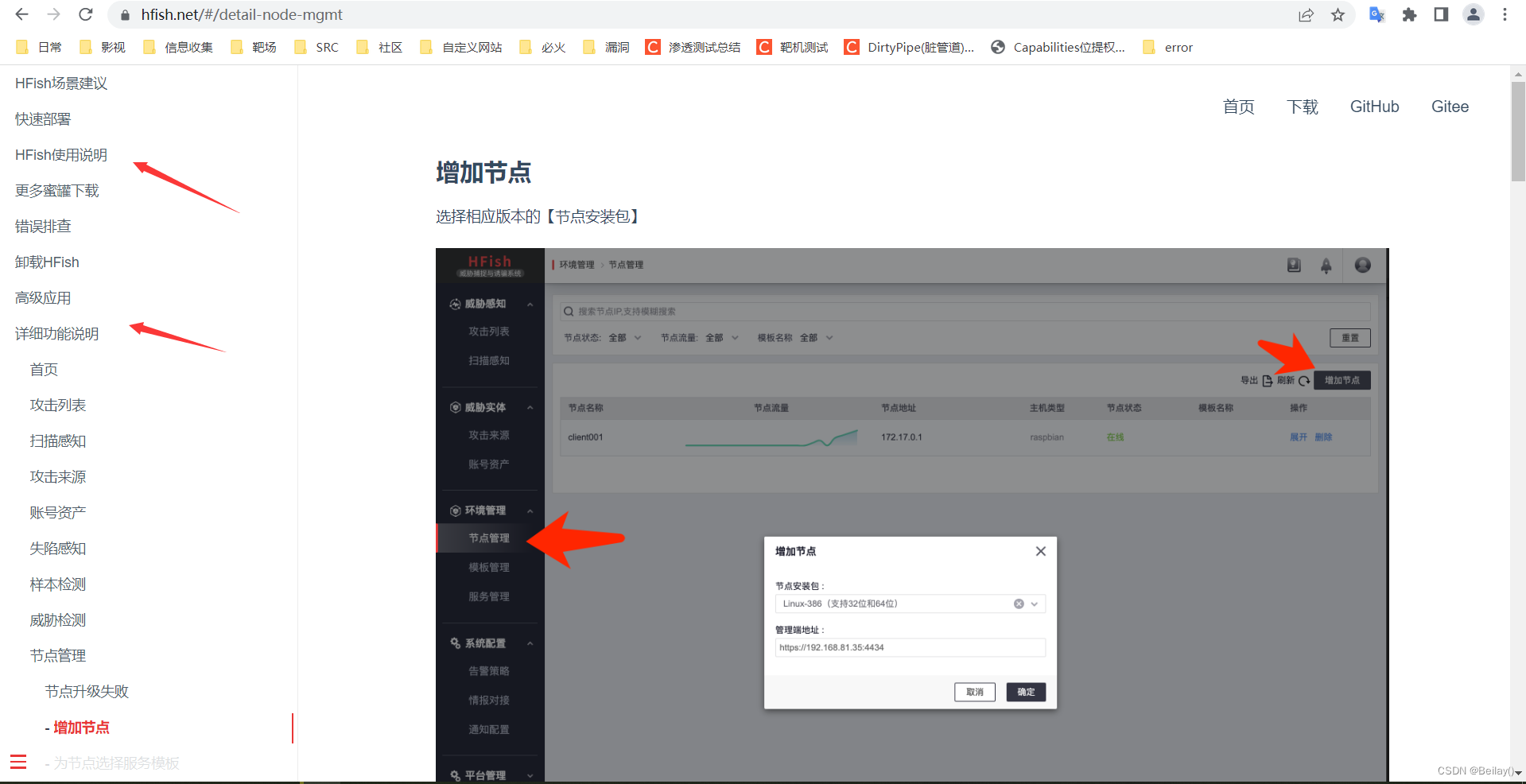Image resolution: width=1526 pixels, height=784 pixels.
Task: Open Gitee in top navigation
Action: 1450,107
